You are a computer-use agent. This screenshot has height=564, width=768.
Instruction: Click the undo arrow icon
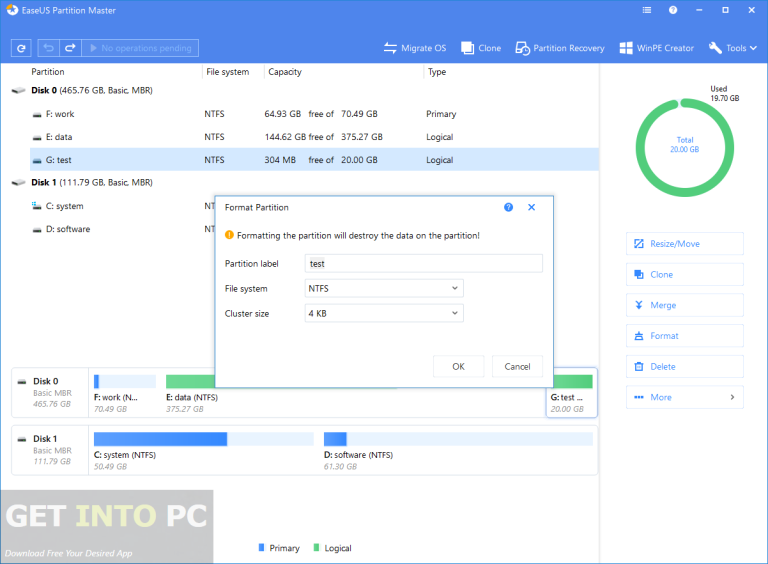[x=48, y=48]
